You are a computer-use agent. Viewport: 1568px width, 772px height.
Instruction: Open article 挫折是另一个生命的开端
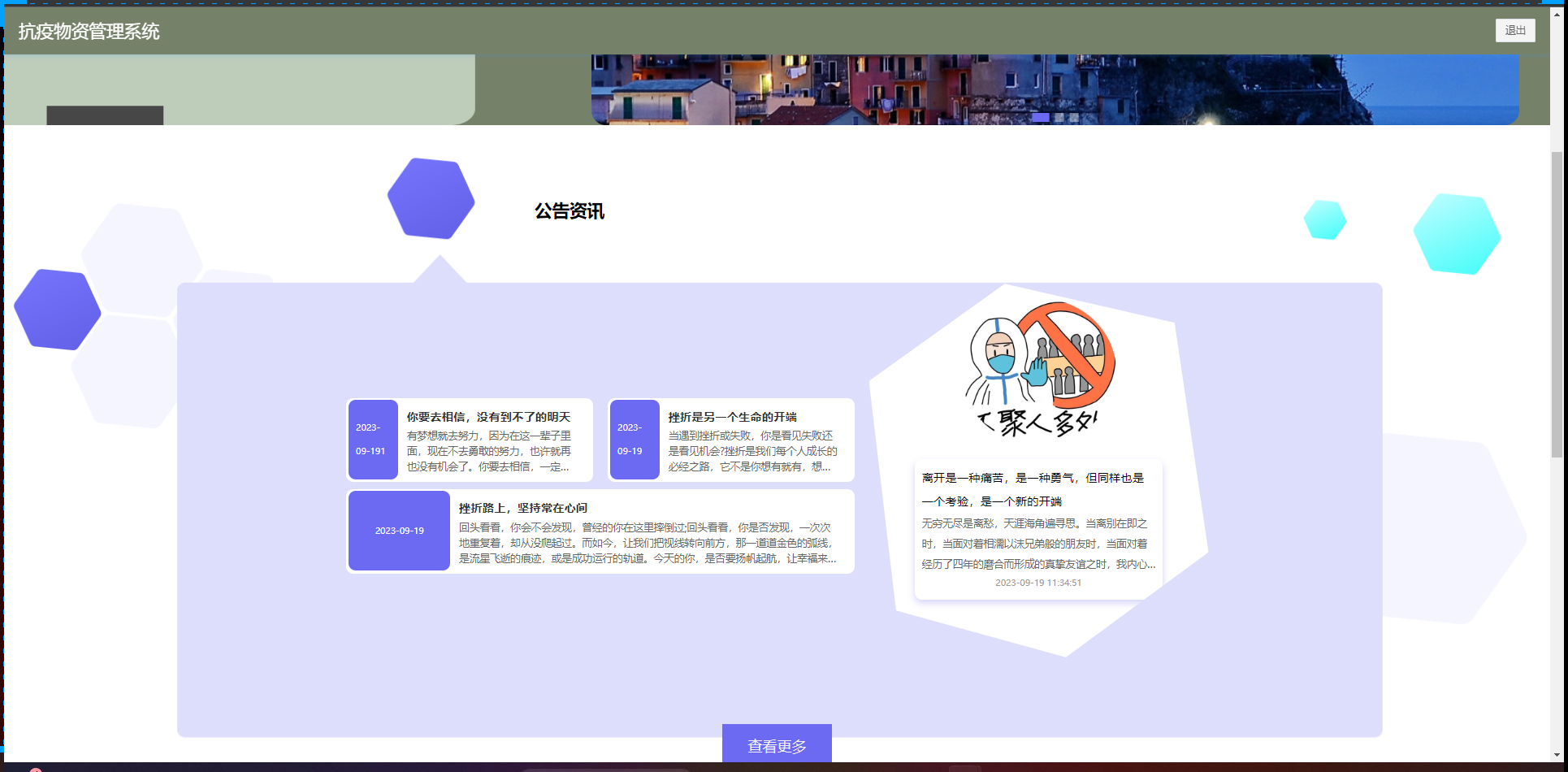pos(732,417)
